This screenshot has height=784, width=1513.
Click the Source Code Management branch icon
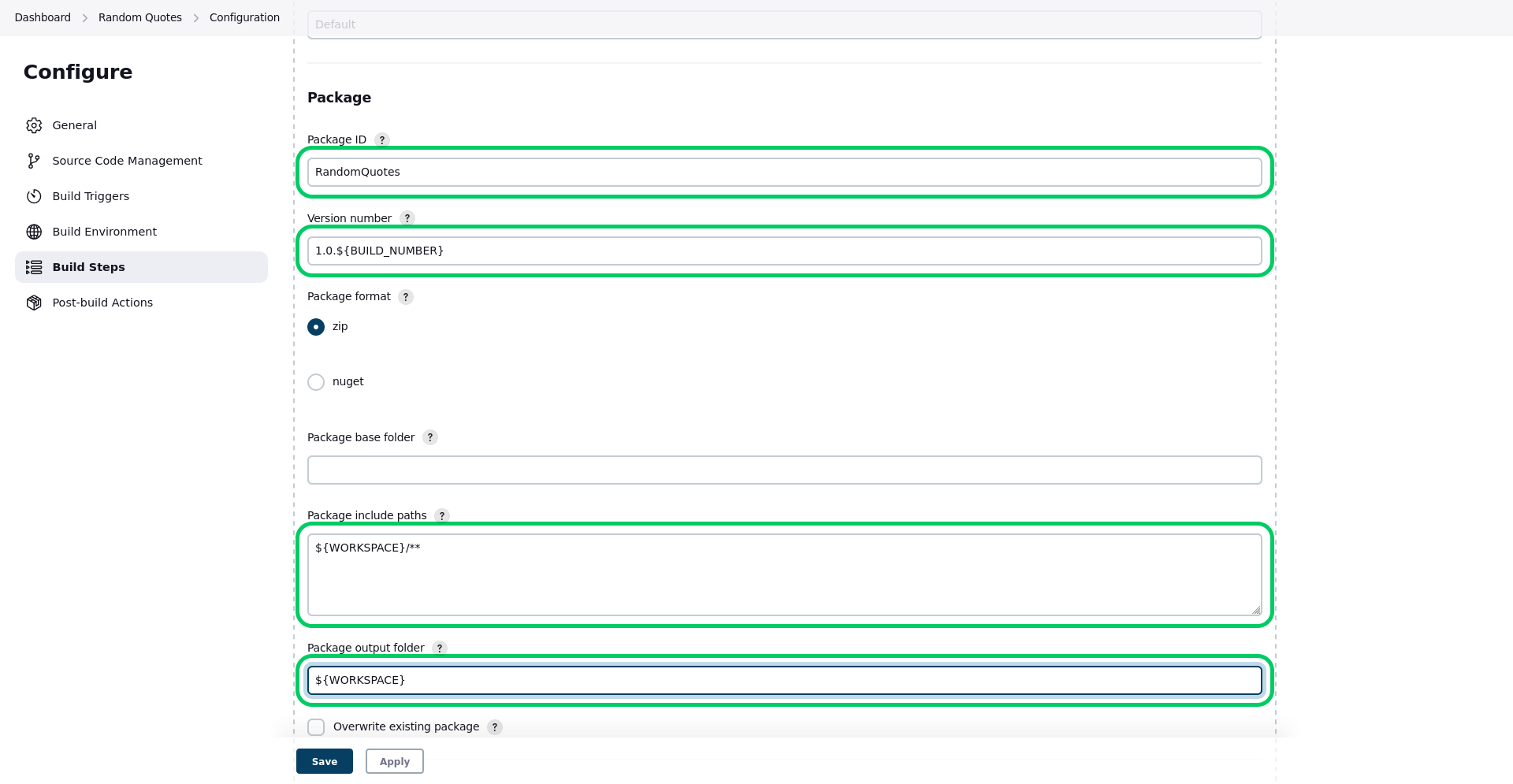(x=34, y=161)
